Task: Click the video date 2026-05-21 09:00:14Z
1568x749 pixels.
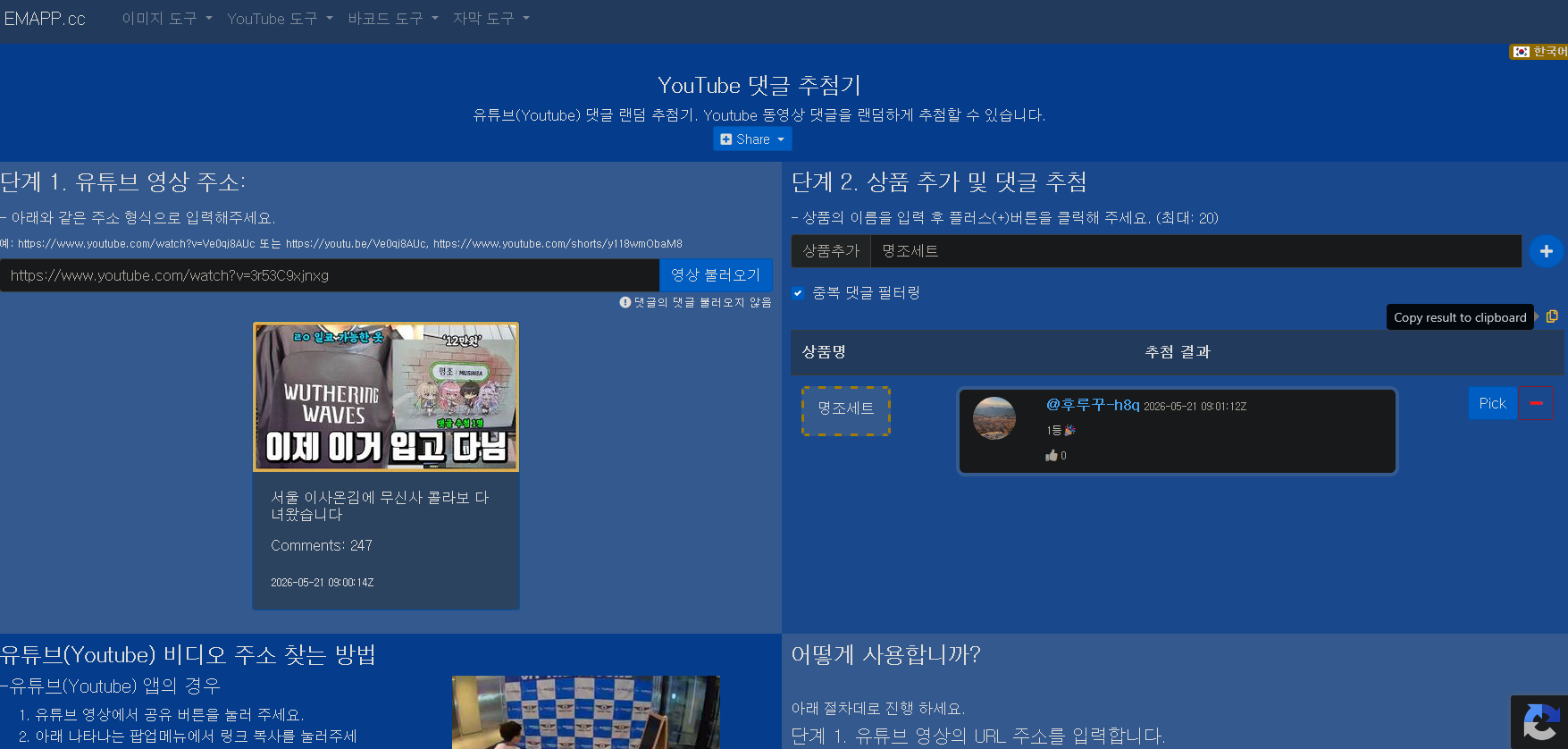Action: click(x=323, y=583)
